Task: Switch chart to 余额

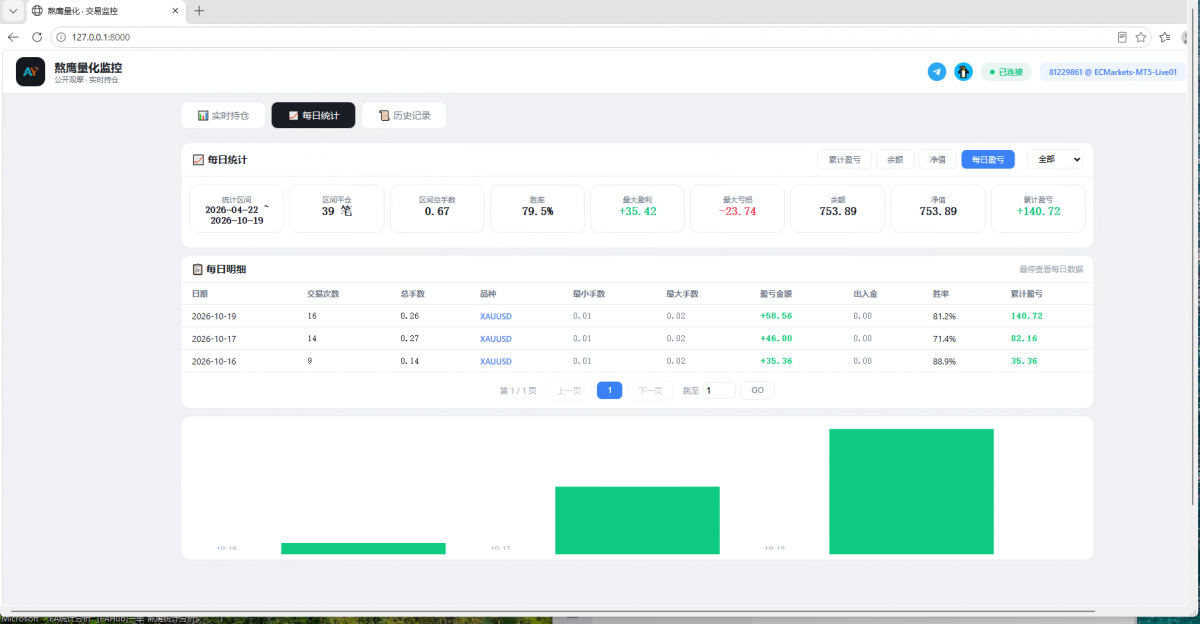Action: (x=895, y=159)
